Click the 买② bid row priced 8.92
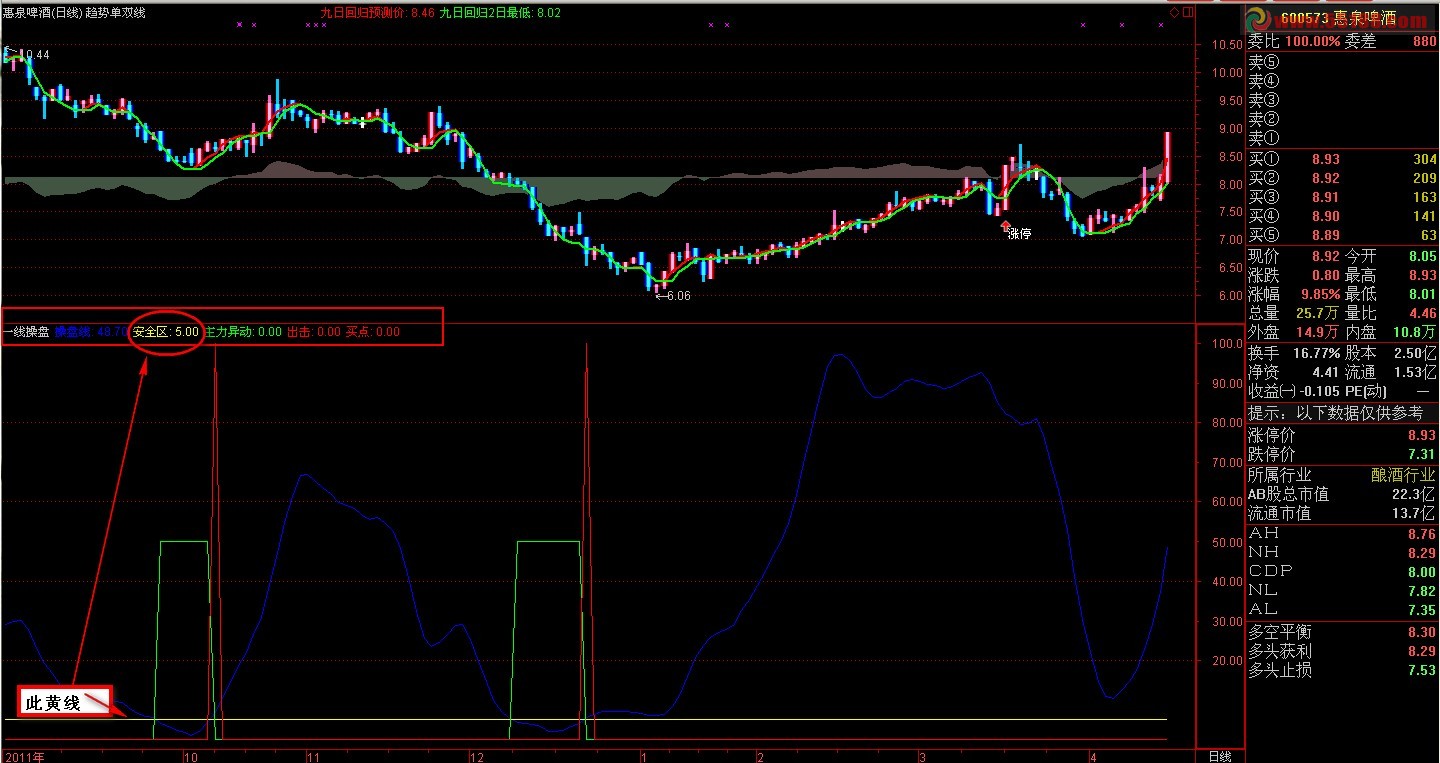This screenshot has height=763, width=1440. point(1342,178)
